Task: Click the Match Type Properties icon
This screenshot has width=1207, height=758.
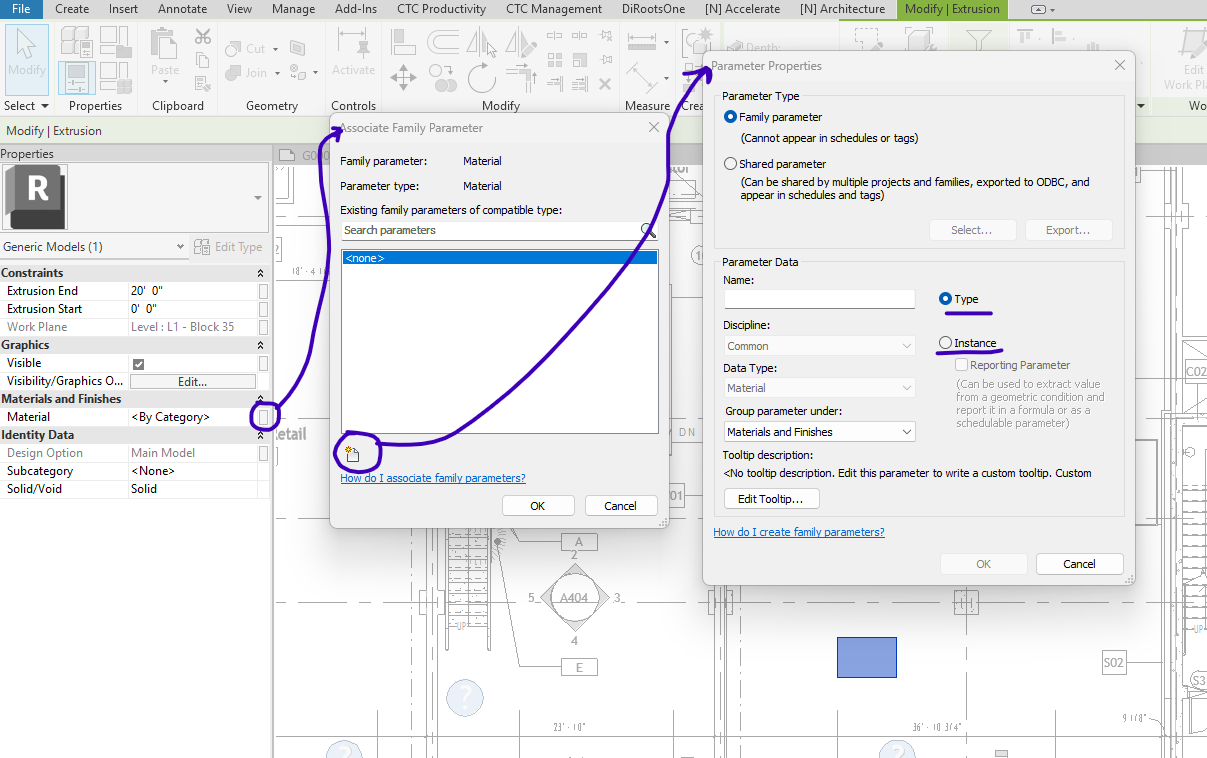Action: point(203,84)
